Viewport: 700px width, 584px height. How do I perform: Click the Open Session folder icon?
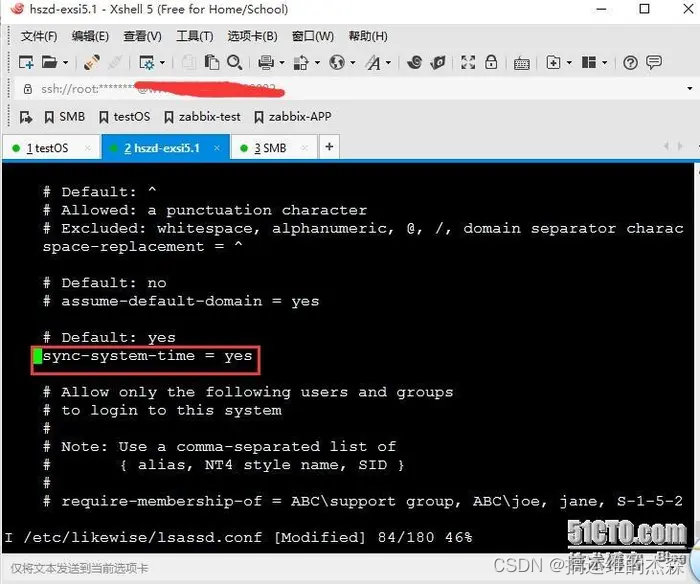coord(49,62)
